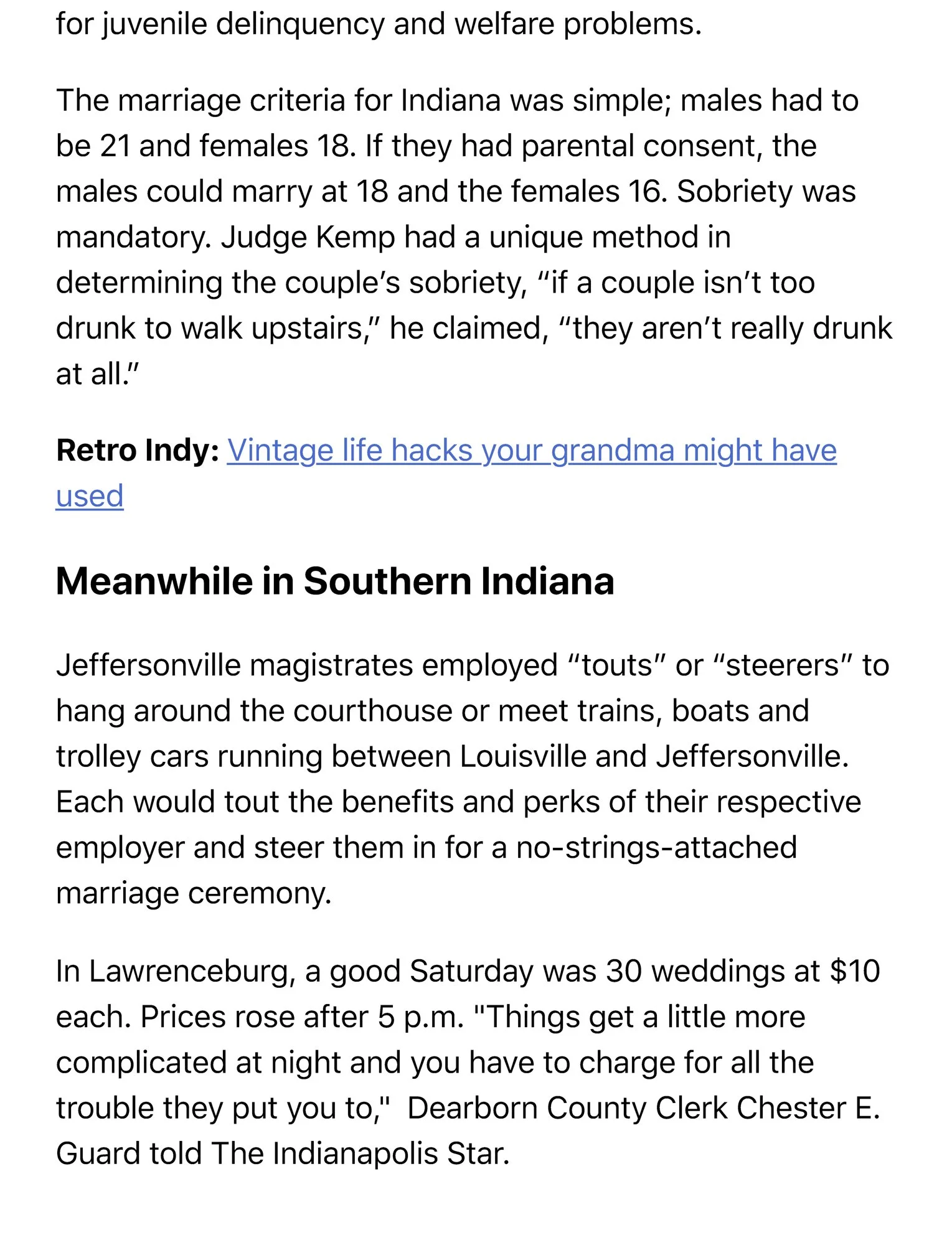Click the phrase 'no-strings-attached'
Image resolution: width=952 pixels, height=1245 pixels.
(x=657, y=848)
